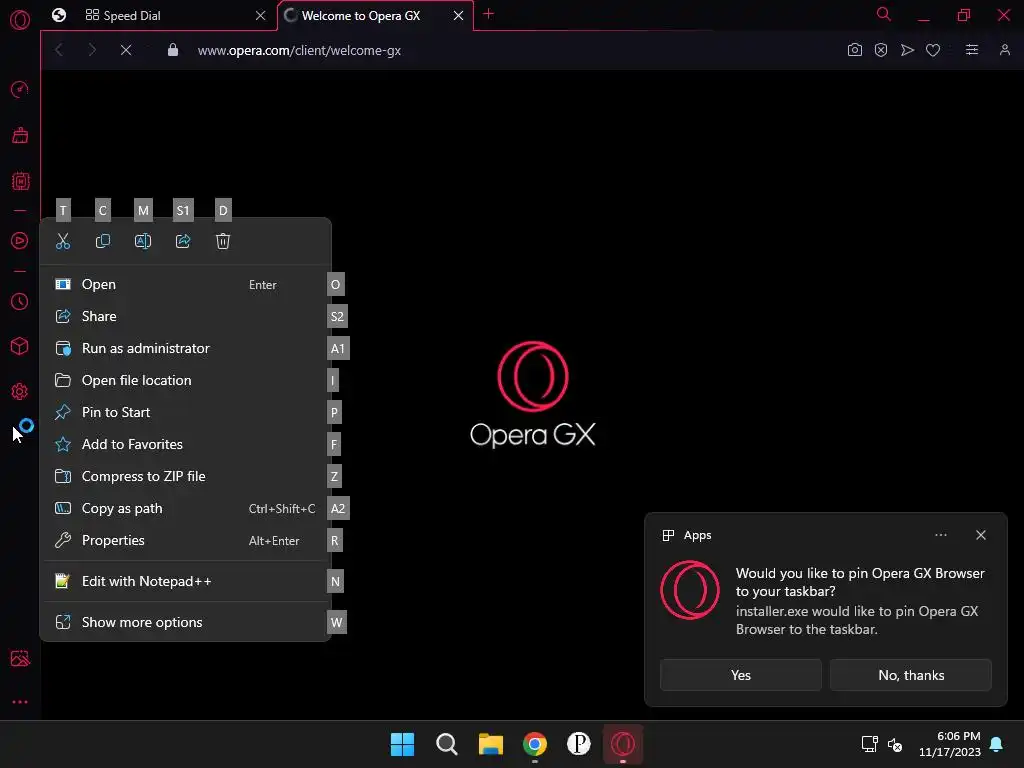Image resolution: width=1024 pixels, height=768 pixels.
Task: Open the Easy setup sliders icon
Action: (972, 50)
